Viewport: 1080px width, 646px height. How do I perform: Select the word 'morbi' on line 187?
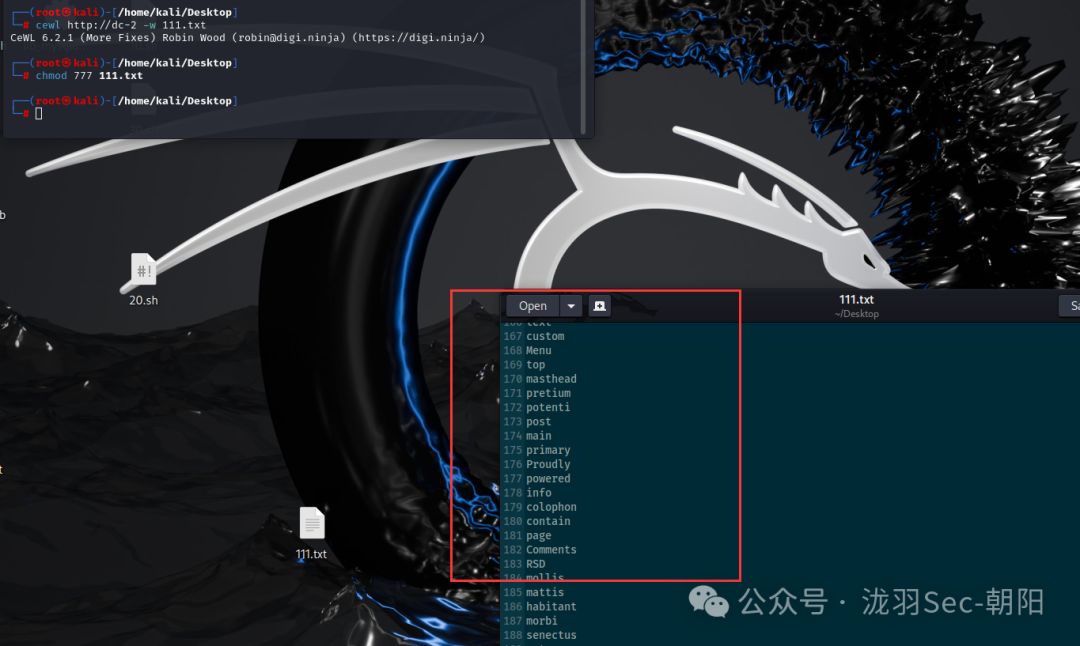(541, 621)
